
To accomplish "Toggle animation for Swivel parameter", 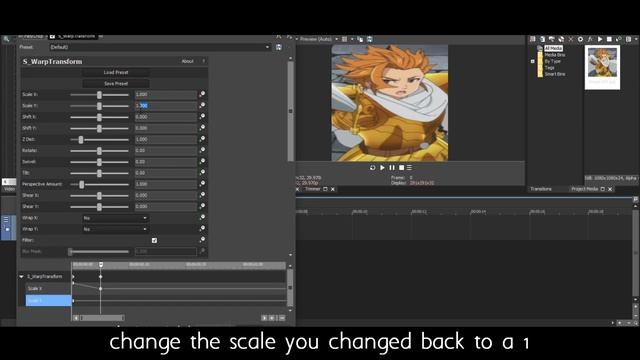I will [x=202, y=162].
